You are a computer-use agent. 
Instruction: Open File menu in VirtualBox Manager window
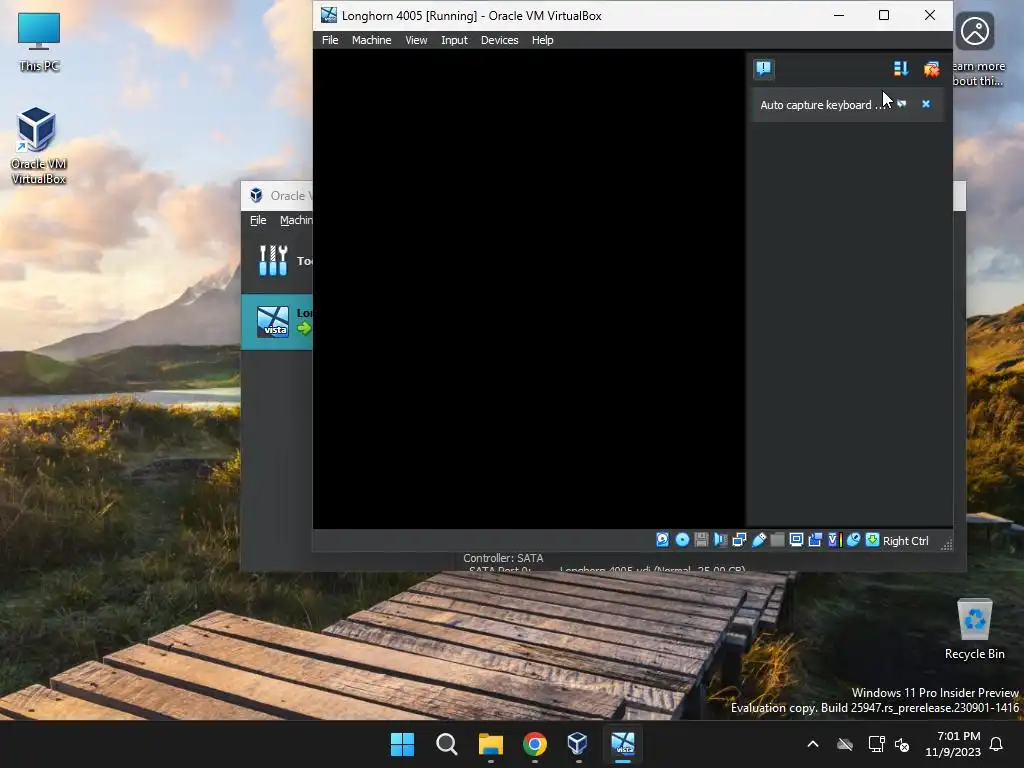(258, 220)
